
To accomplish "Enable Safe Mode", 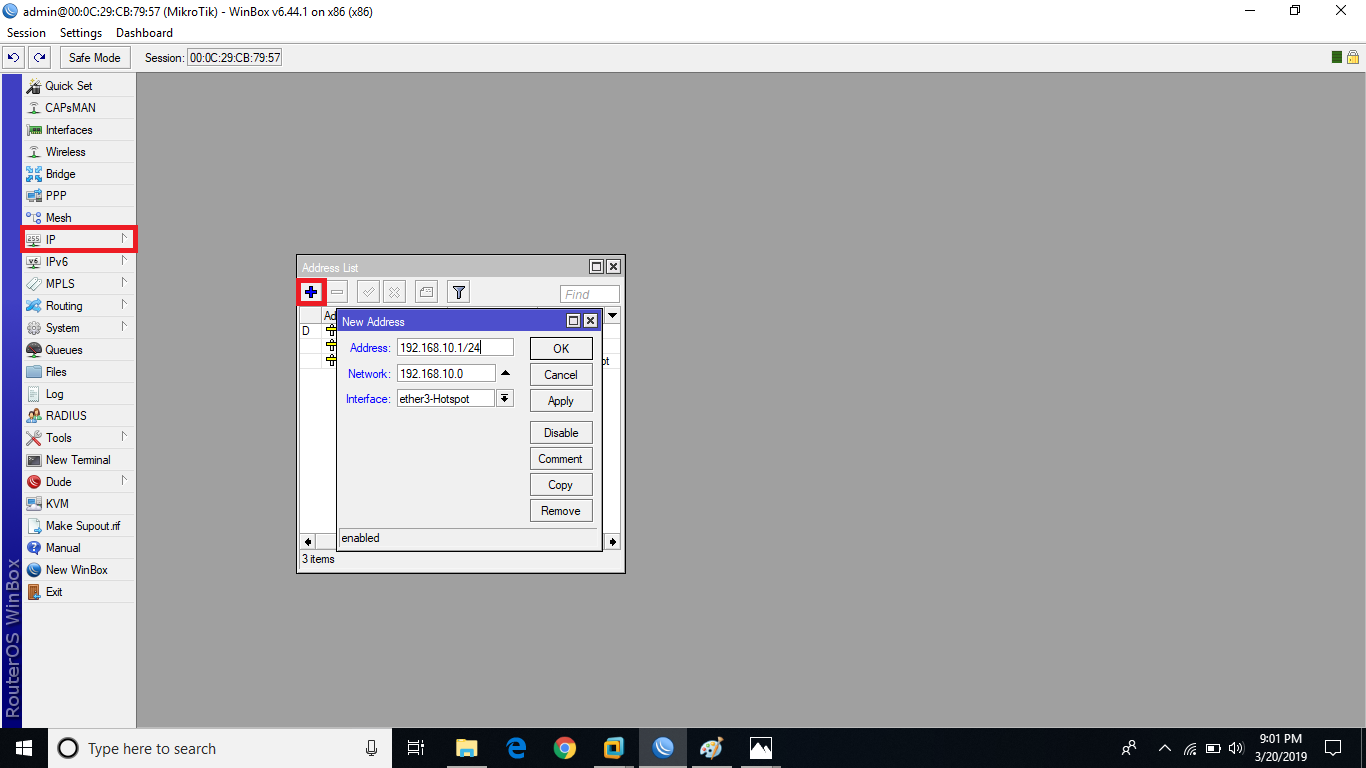I will [x=94, y=57].
